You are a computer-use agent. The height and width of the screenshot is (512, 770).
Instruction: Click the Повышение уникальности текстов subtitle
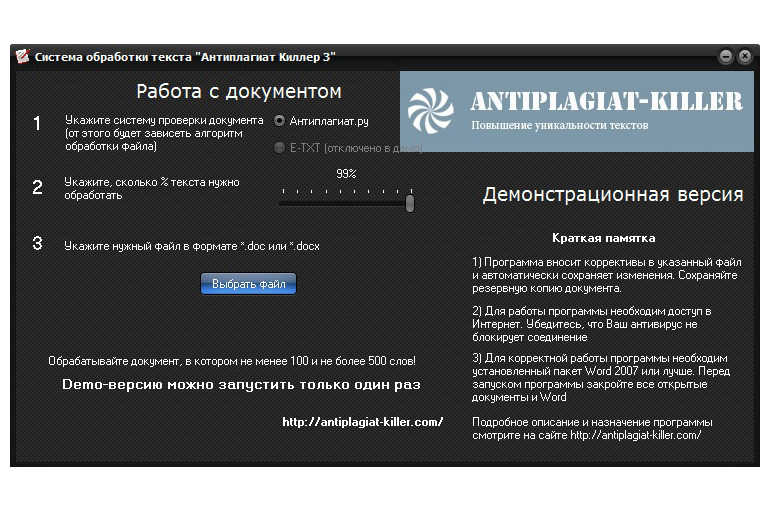point(560,125)
